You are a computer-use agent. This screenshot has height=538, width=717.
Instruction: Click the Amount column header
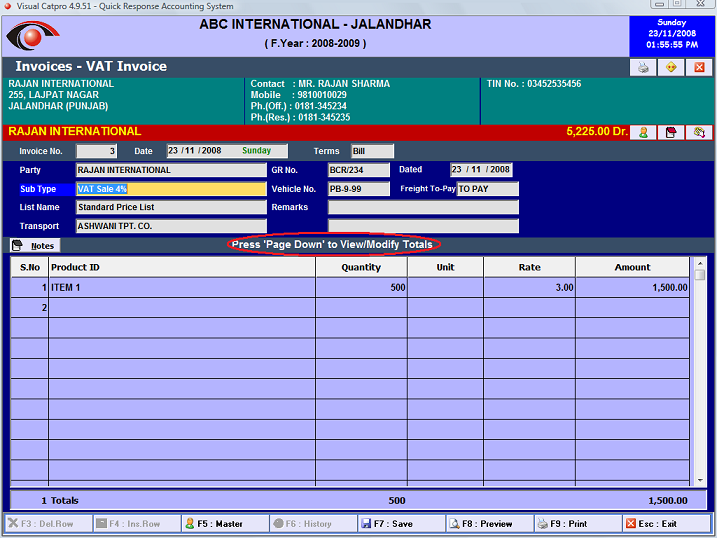[x=632, y=267]
